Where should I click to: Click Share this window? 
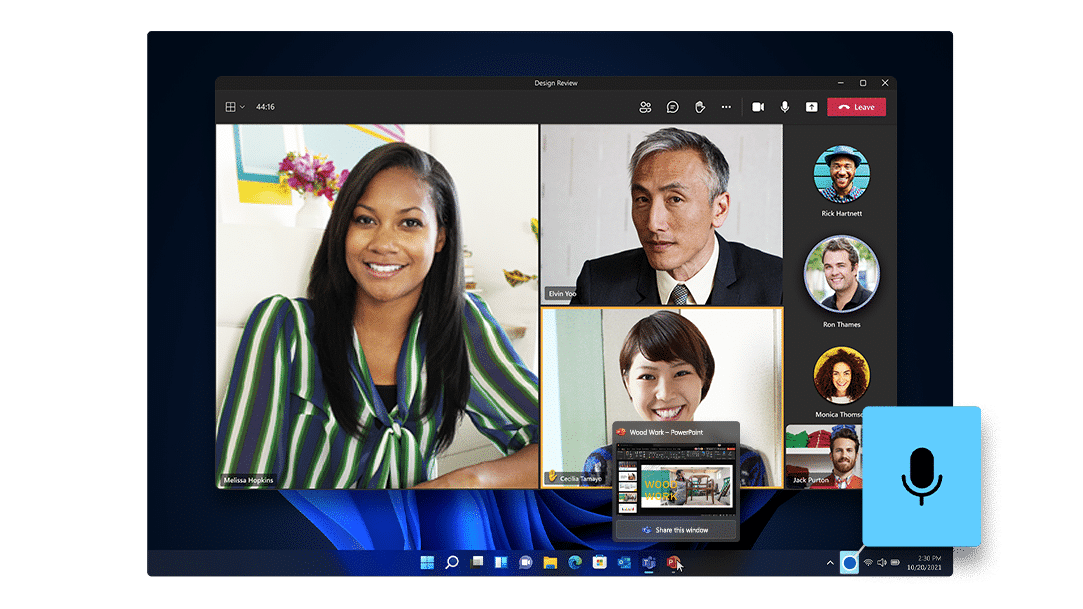tap(677, 530)
